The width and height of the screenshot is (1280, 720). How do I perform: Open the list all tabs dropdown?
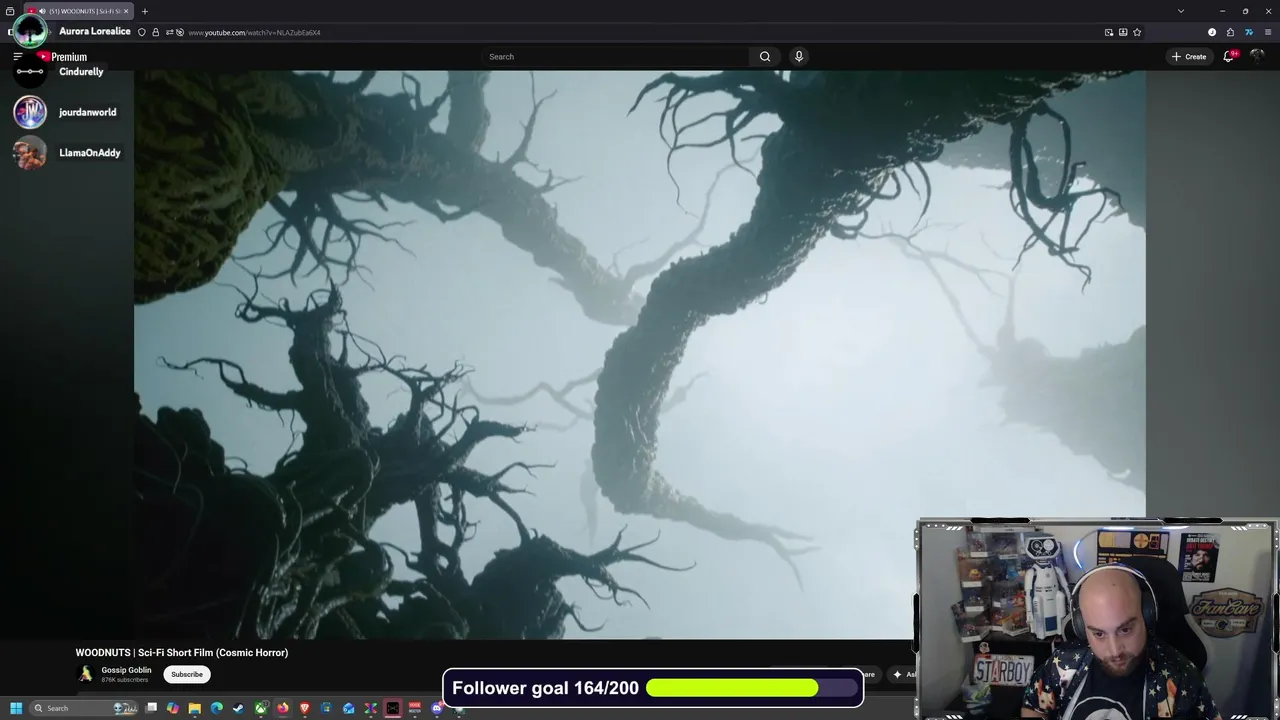pyautogui.click(x=1181, y=11)
